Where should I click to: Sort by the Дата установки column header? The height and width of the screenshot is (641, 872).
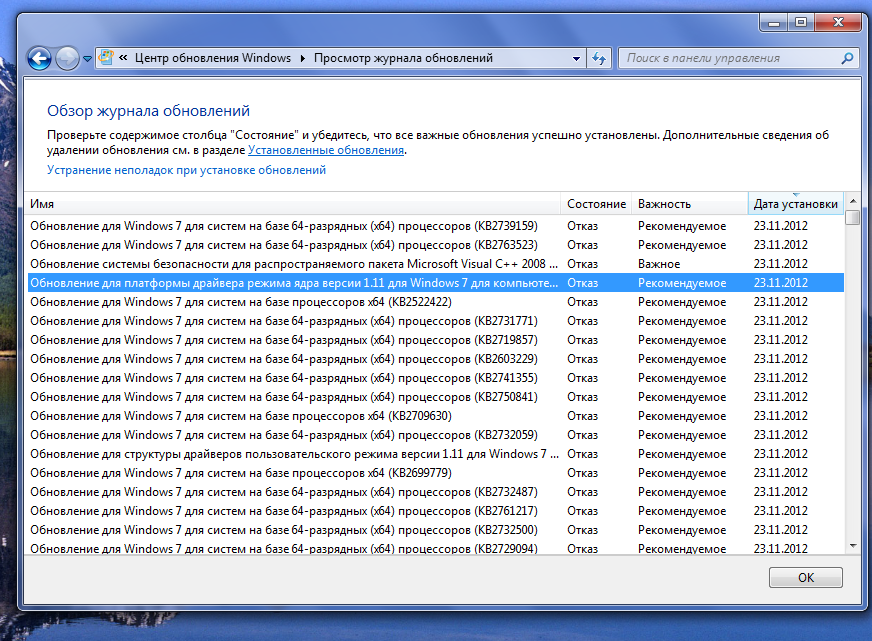tap(796, 204)
